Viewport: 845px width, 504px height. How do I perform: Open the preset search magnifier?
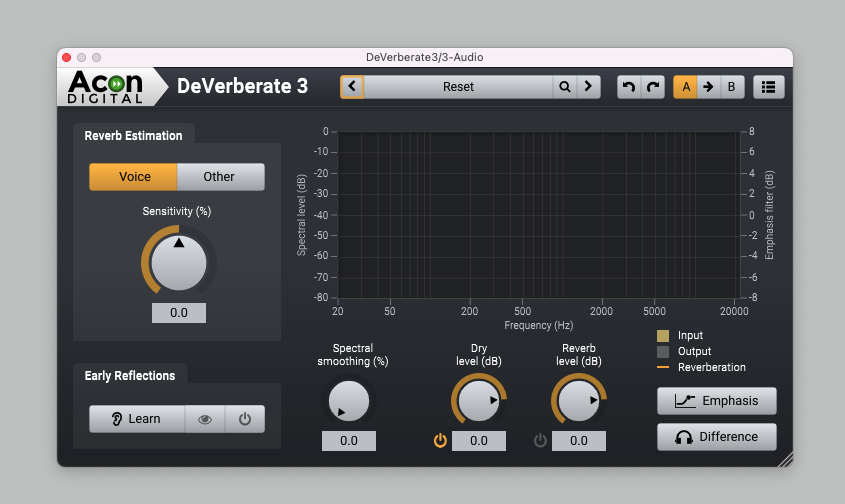[565, 87]
